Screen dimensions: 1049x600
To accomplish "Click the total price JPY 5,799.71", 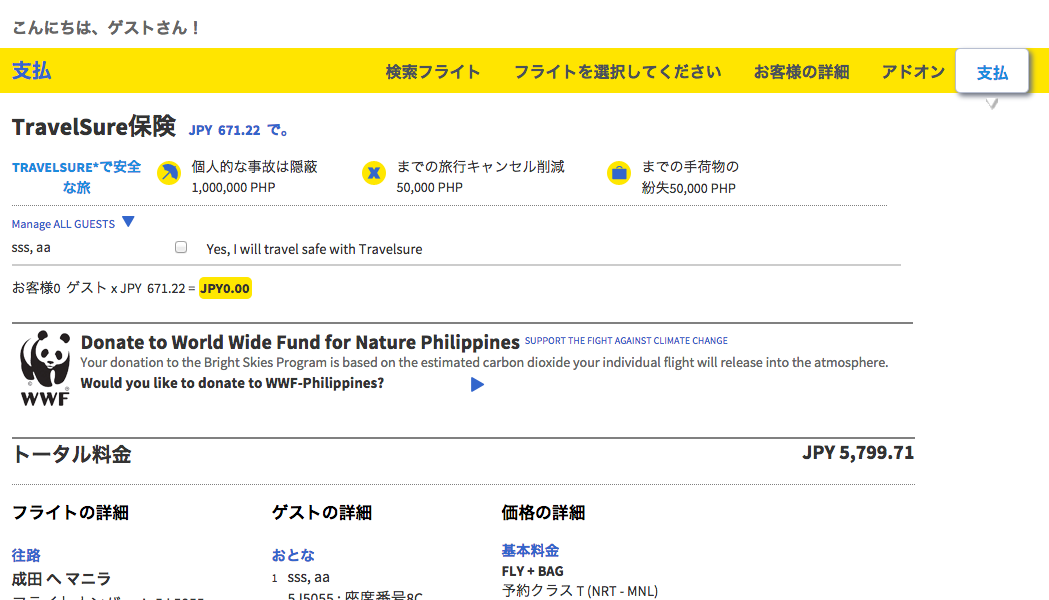I will click(858, 453).
